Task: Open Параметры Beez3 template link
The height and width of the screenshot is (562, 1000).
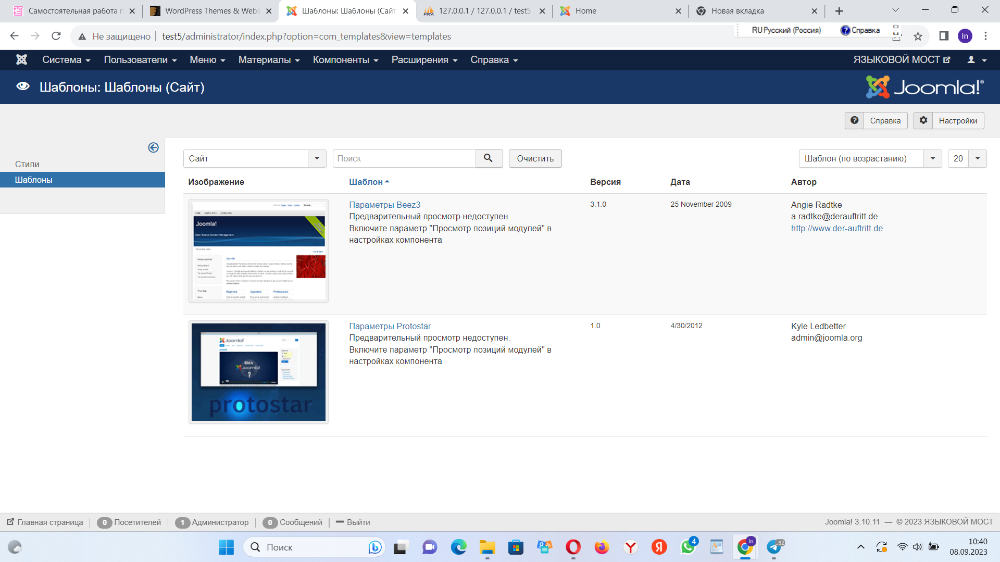Action: 385,205
